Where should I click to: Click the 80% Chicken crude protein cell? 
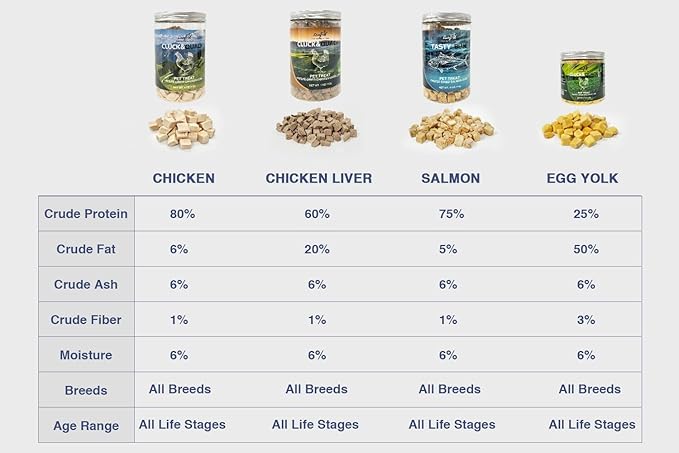pyautogui.click(x=183, y=214)
